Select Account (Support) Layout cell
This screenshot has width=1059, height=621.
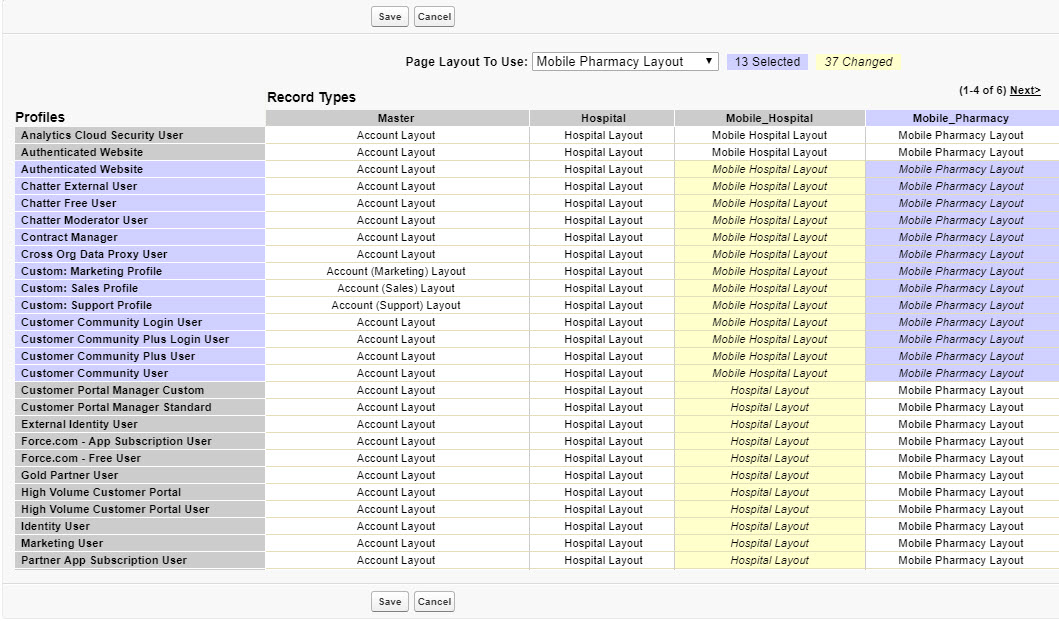coord(396,305)
